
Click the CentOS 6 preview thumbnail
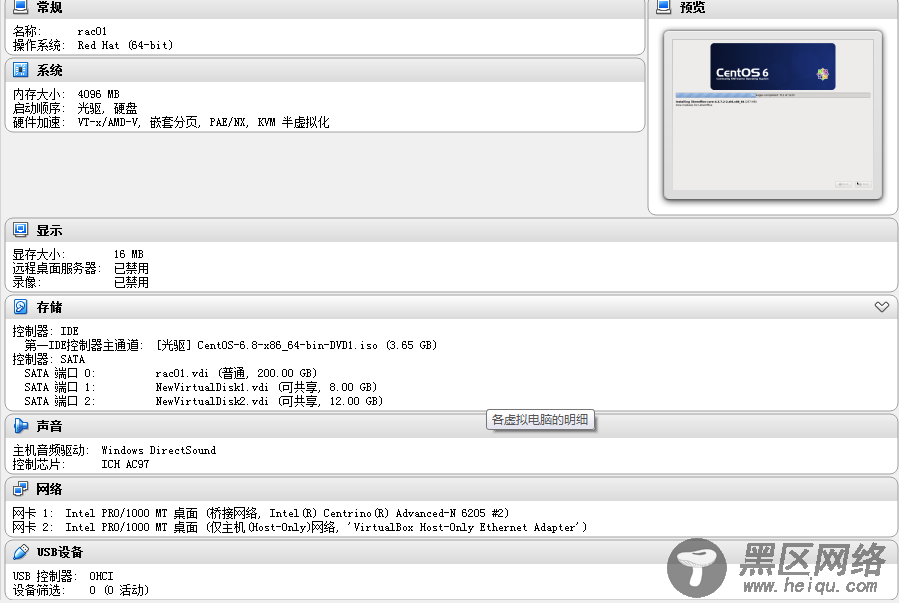772,115
